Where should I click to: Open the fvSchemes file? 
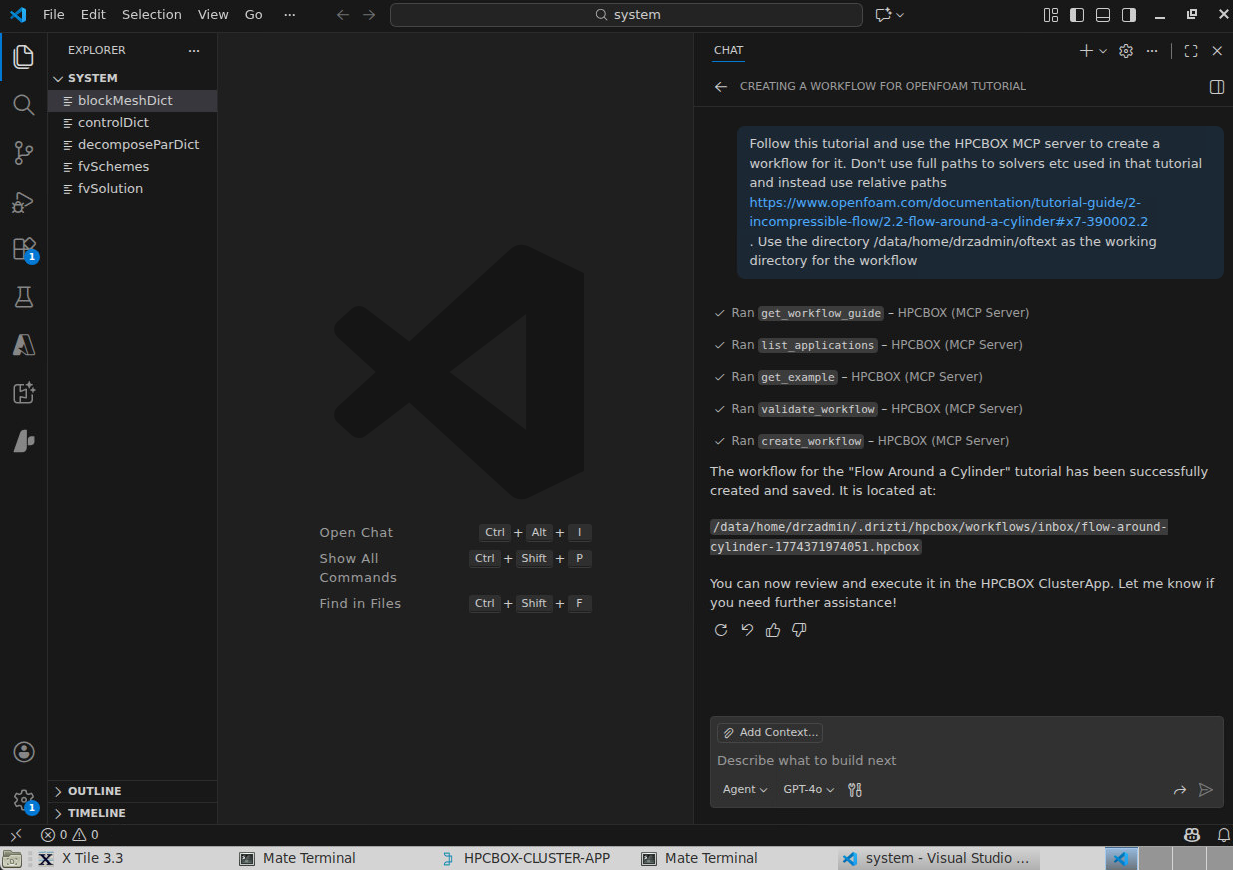click(132, 167)
